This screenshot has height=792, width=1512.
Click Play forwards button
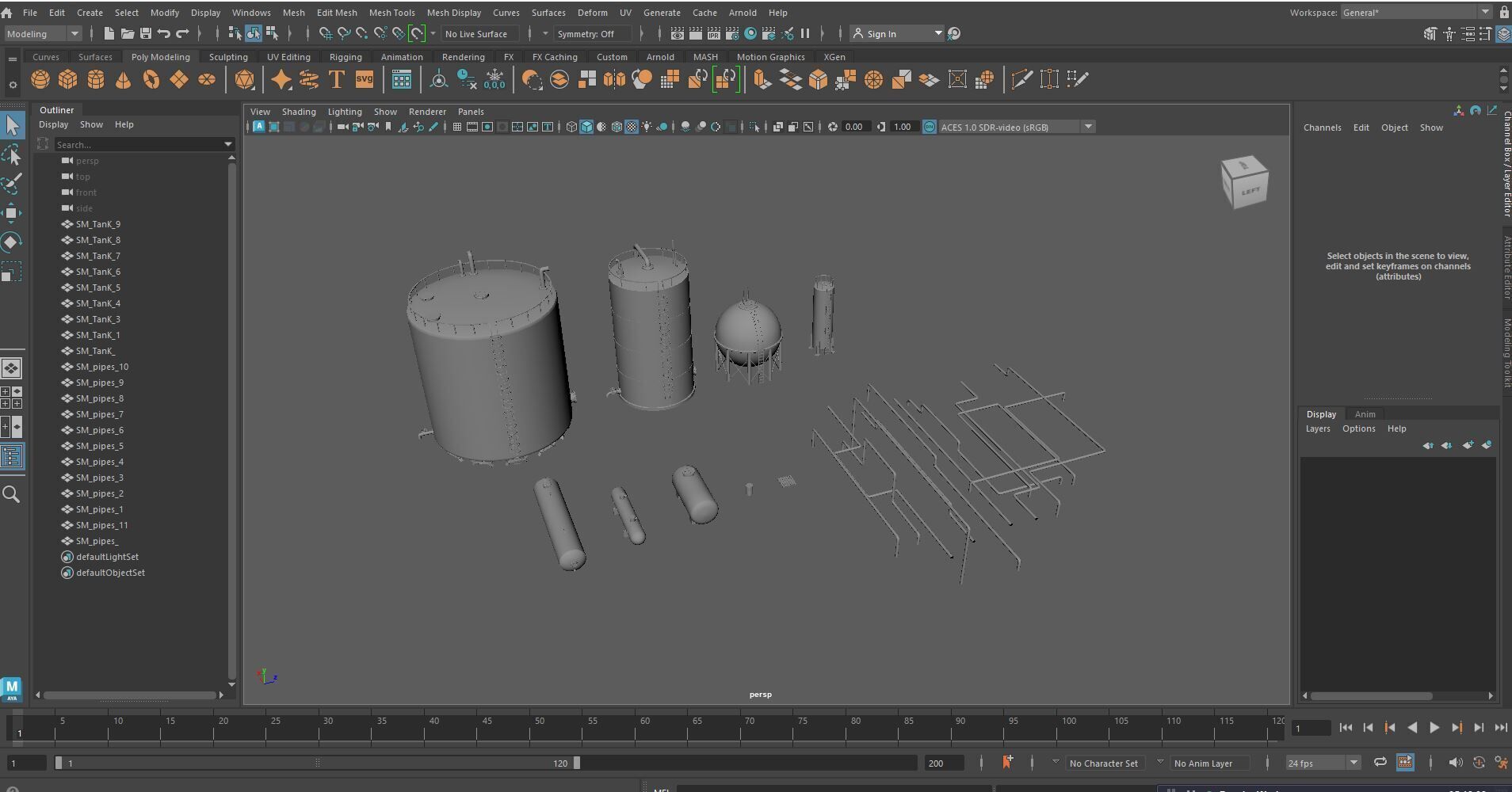pyautogui.click(x=1434, y=727)
